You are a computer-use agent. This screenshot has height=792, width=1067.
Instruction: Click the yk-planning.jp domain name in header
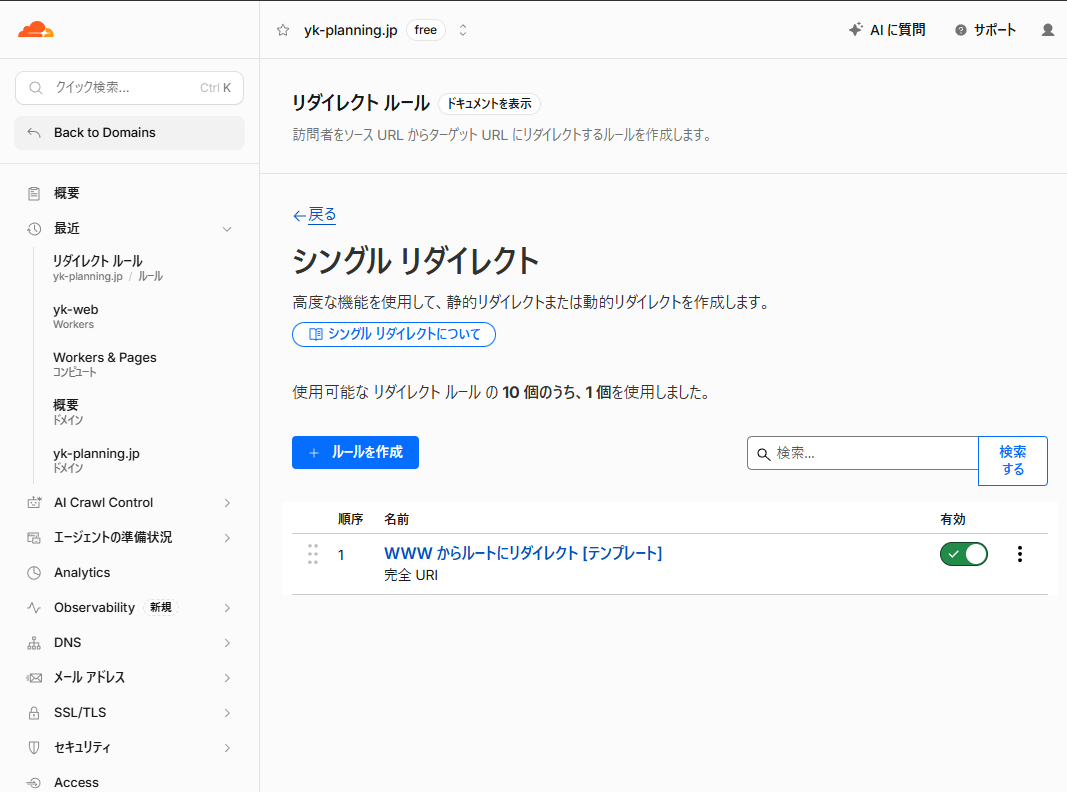pos(350,30)
